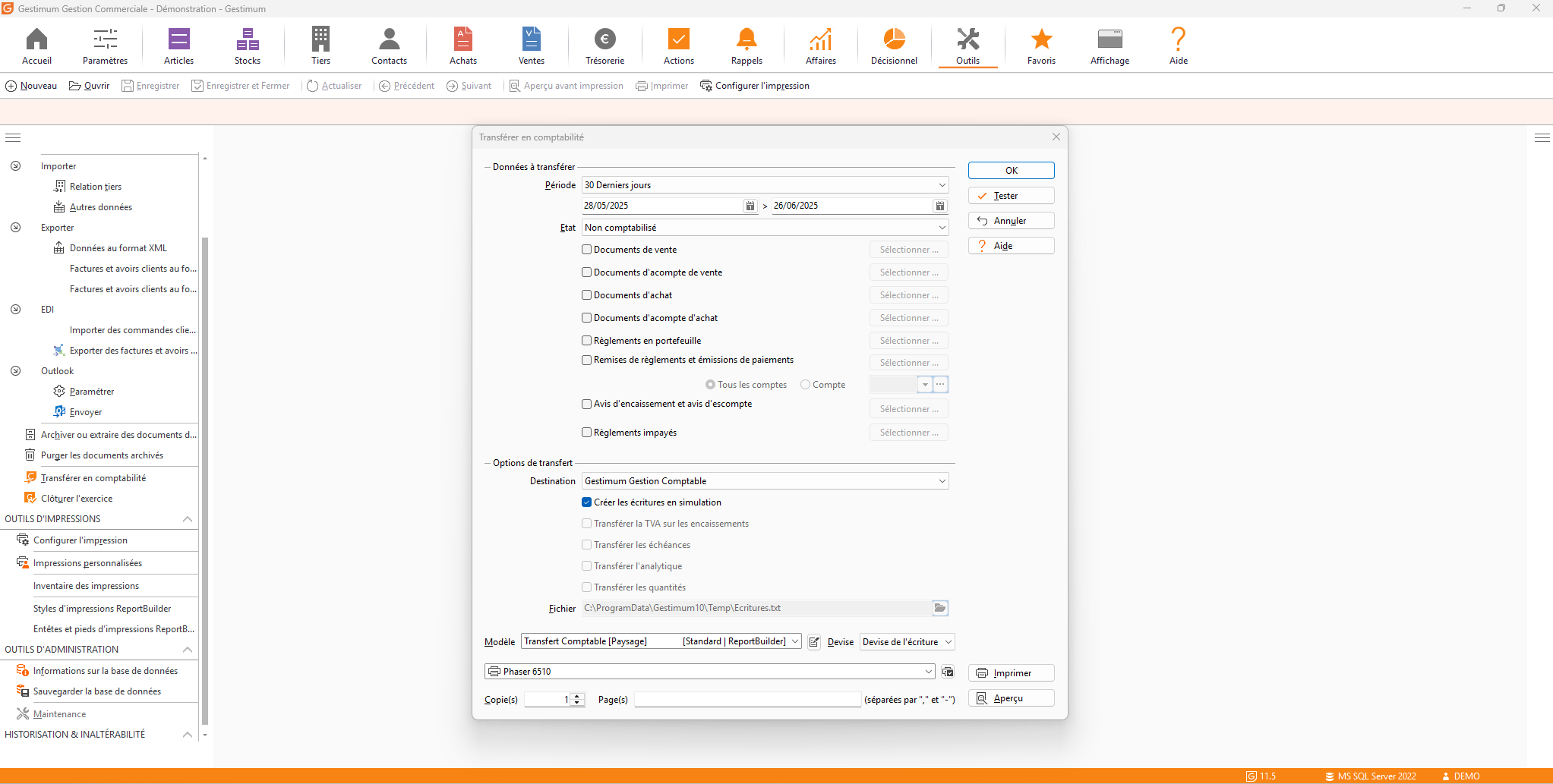Screen dimensions: 1553x784
Task: Click the OK button
Action: (1012, 171)
